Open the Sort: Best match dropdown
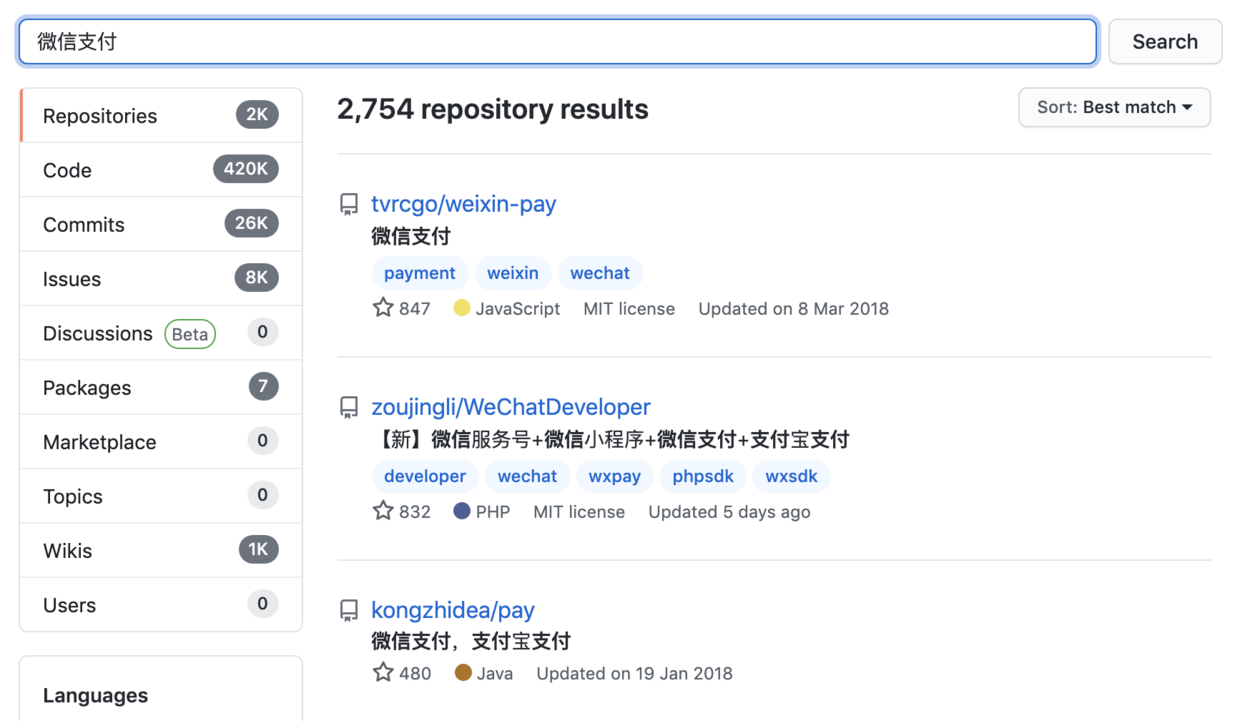The height and width of the screenshot is (721, 1240). (1114, 107)
